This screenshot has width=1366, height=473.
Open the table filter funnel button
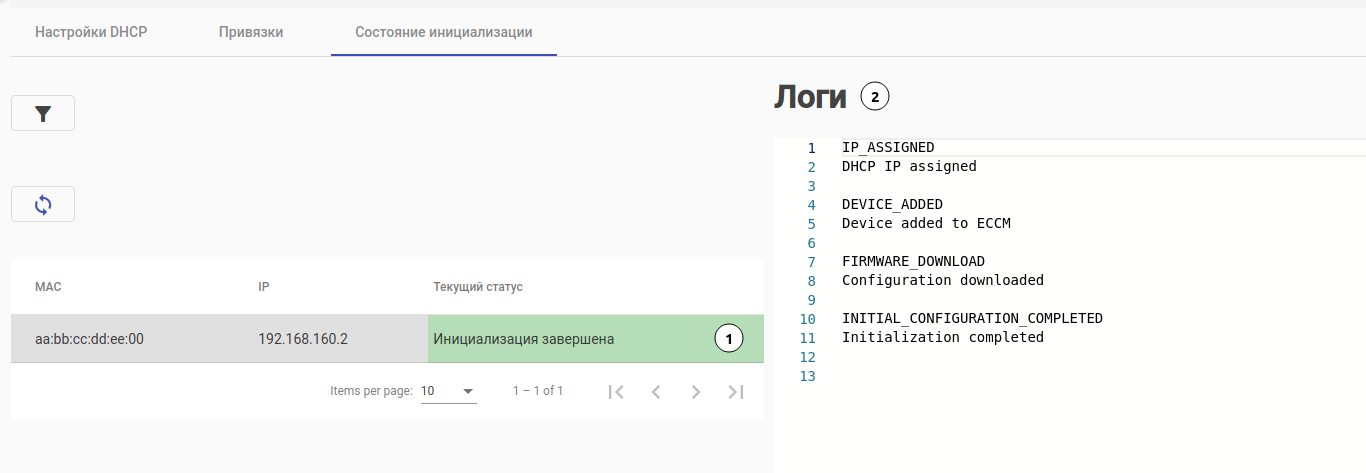pyautogui.click(x=43, y=114)
